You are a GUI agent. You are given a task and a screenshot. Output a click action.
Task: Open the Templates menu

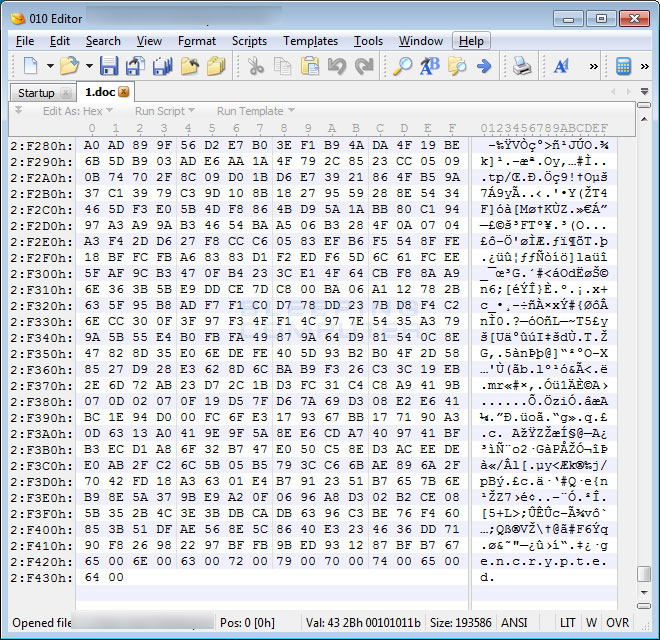310,41
